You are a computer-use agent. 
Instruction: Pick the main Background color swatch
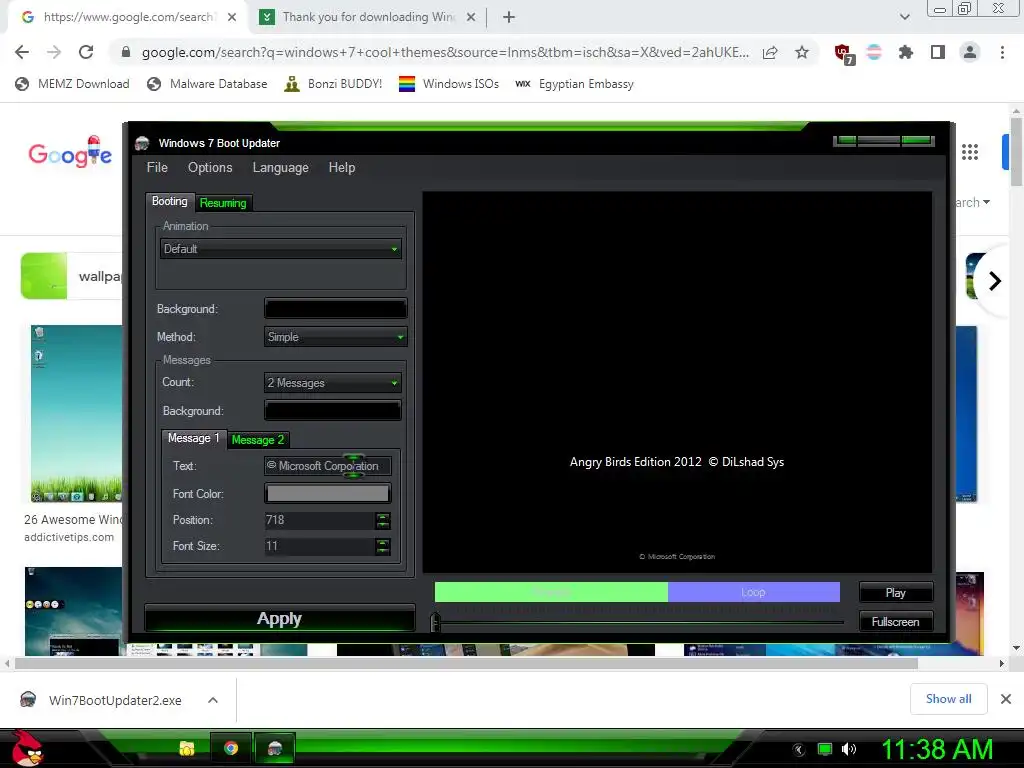click(x=336, y=308)
